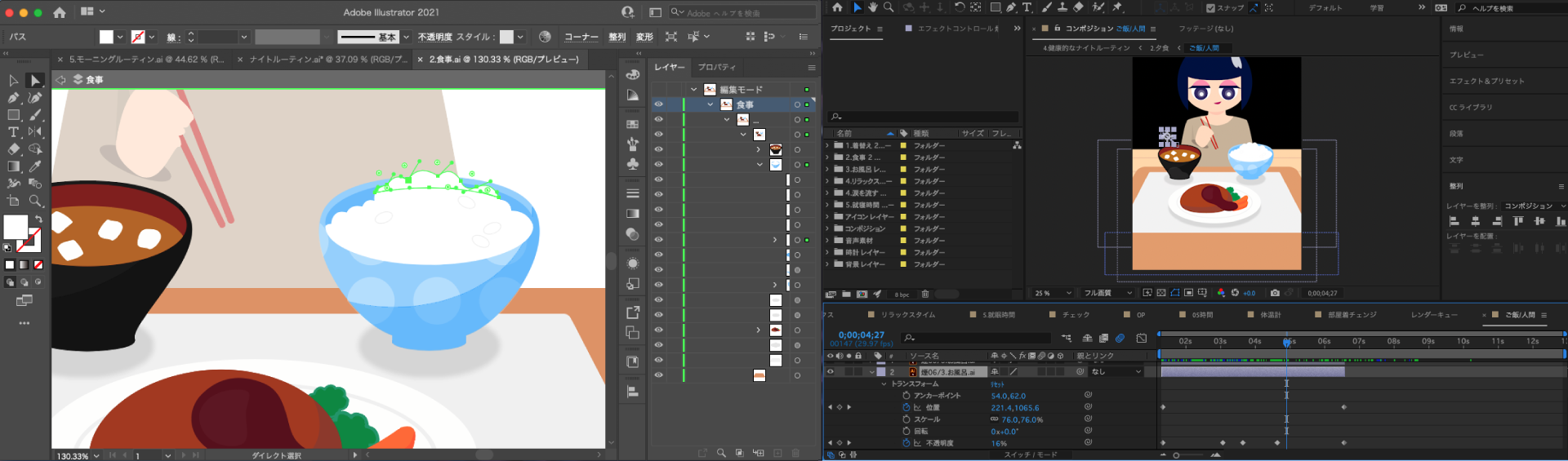
Task: Click the white fill color swatch in the toolbar
Action: (16, 226)
